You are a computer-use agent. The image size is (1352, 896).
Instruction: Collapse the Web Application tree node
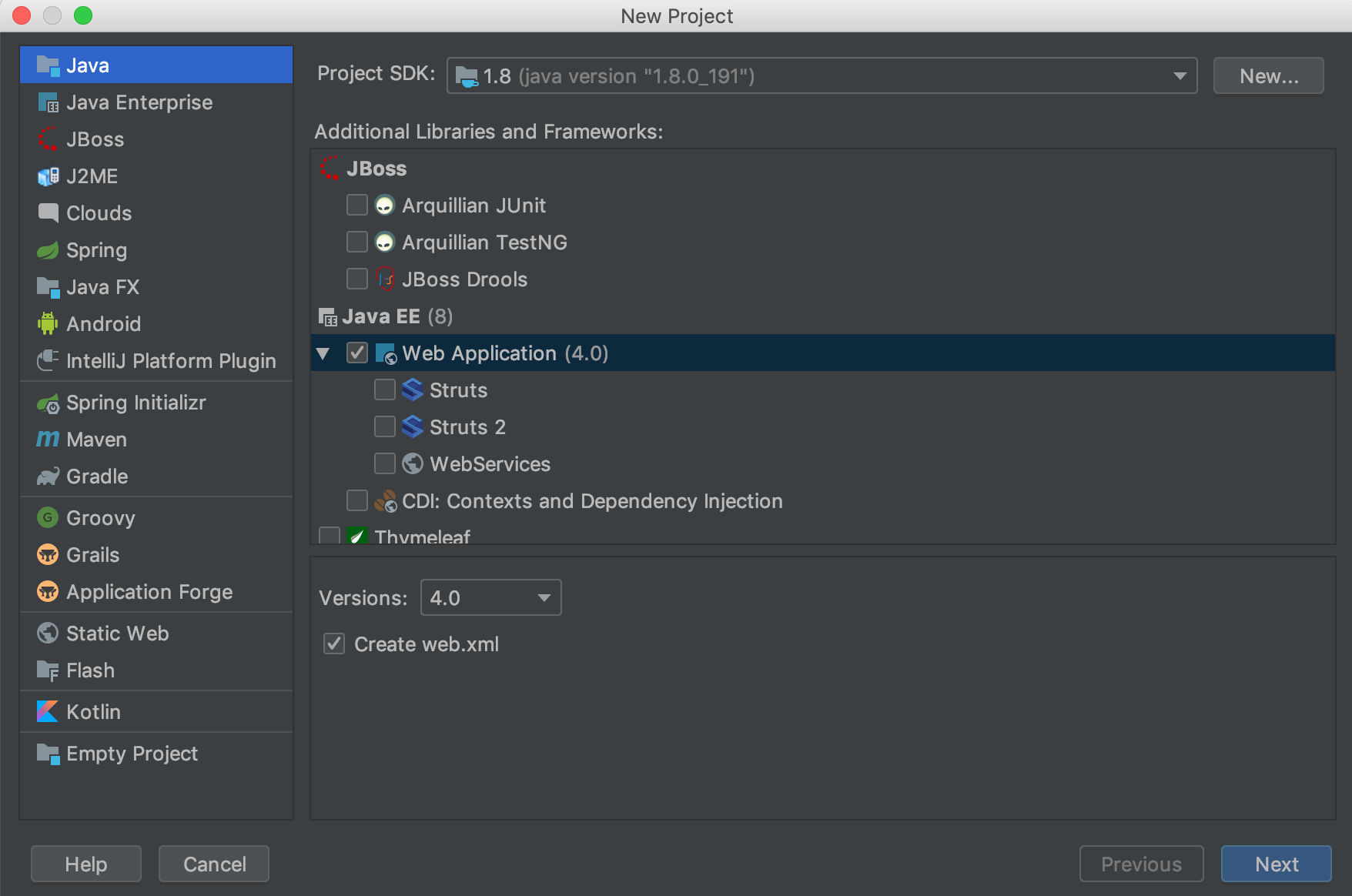pyautogui.click(x=323, y=354)
